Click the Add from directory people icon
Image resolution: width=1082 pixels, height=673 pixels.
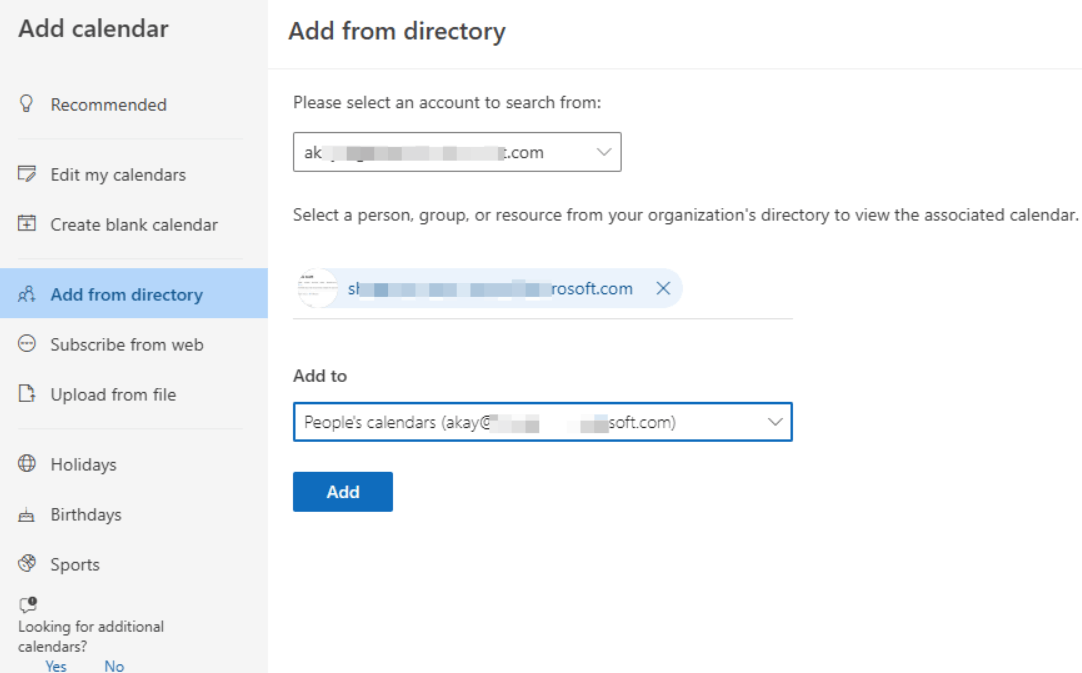point(27,294)
